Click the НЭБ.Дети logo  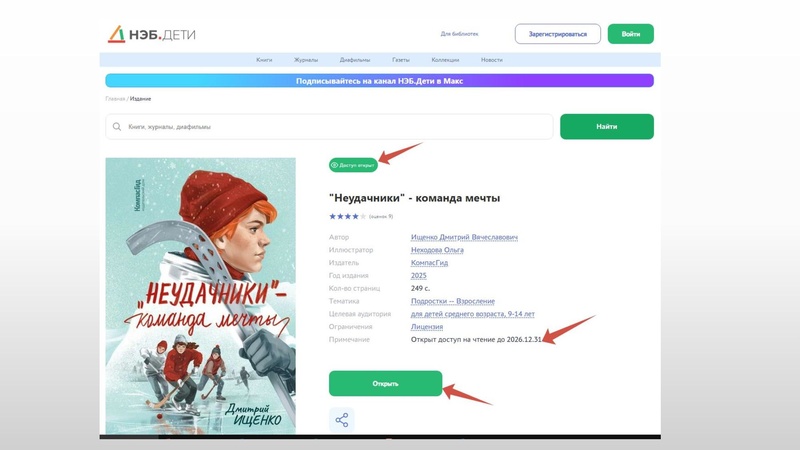152,34
